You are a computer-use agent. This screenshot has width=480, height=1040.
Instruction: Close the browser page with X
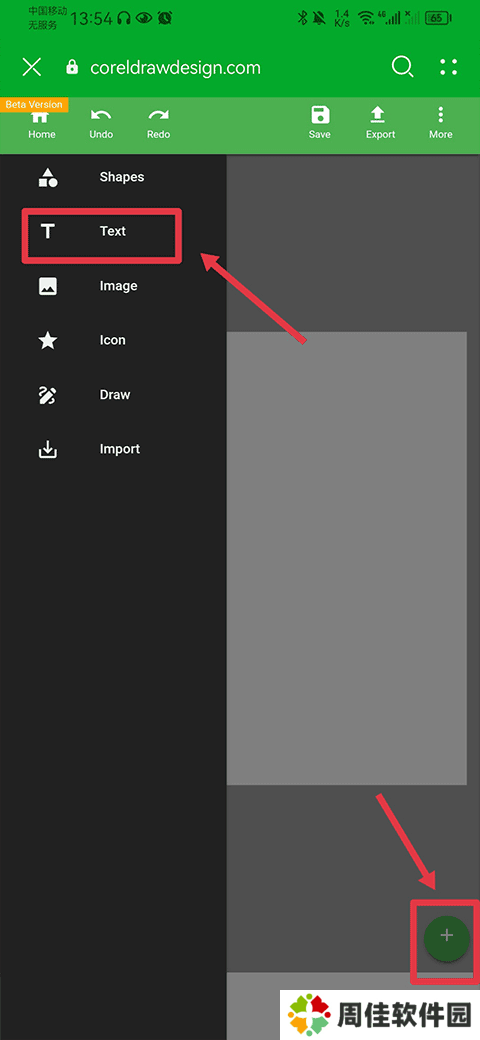[x=32, y=67]
